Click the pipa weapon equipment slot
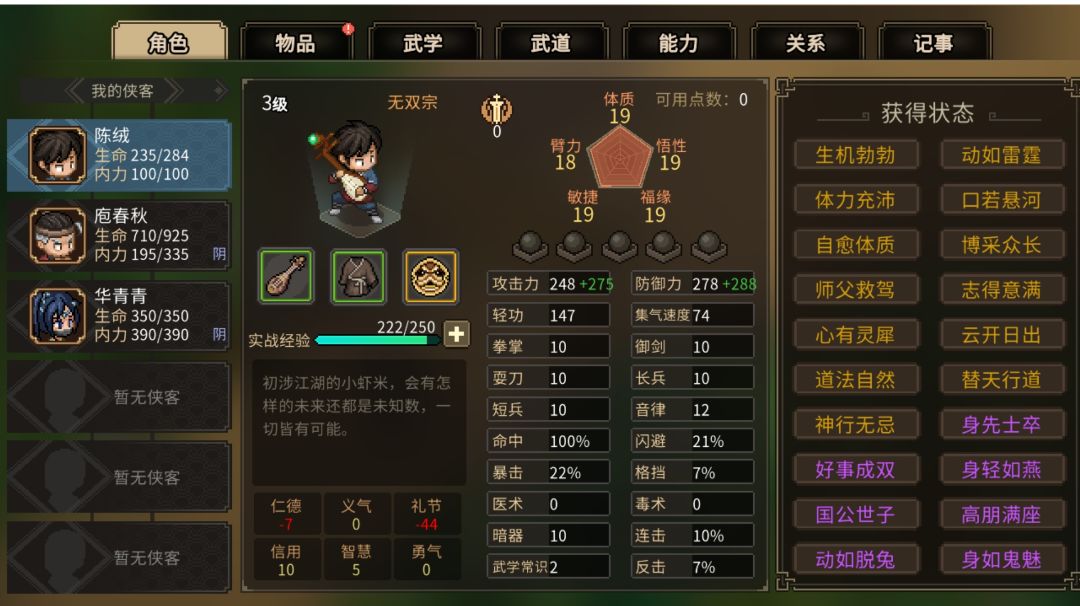This screenshot has width=1080, height=606. pyautogui.click(x=287, y=277)
